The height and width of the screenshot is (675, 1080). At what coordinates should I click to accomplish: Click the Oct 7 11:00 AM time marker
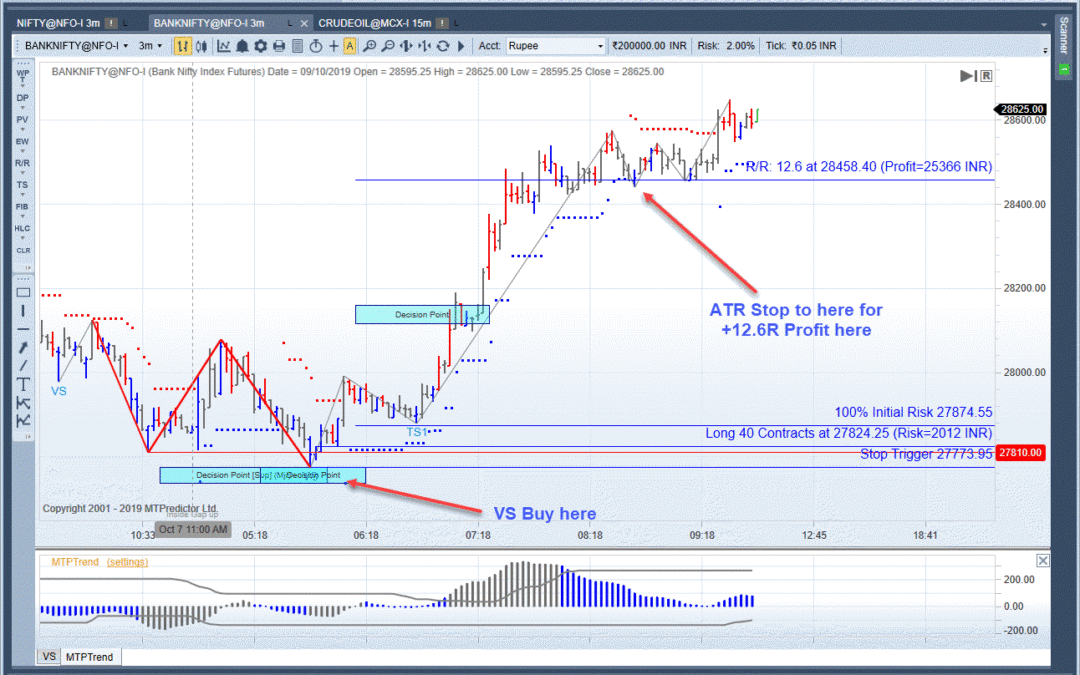click(x=193, y=529)
